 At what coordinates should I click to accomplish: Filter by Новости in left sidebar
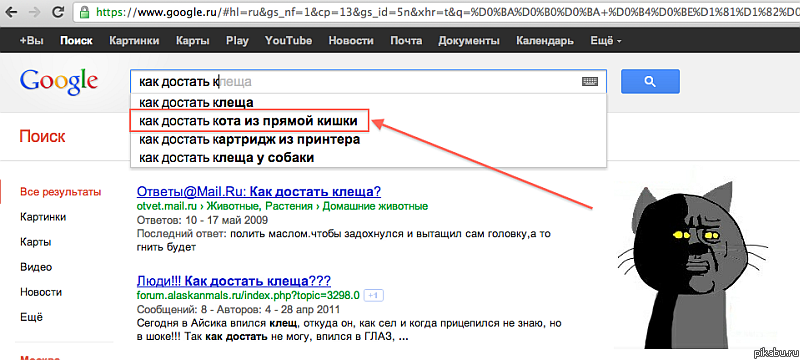pyautogui.click(x=41, y=293)
